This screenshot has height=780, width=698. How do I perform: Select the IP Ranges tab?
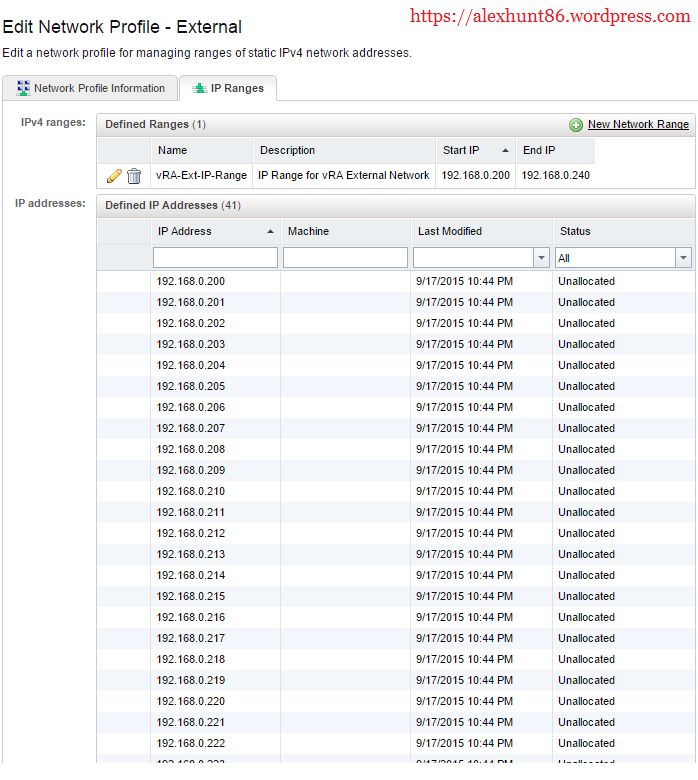pos(237,88)
